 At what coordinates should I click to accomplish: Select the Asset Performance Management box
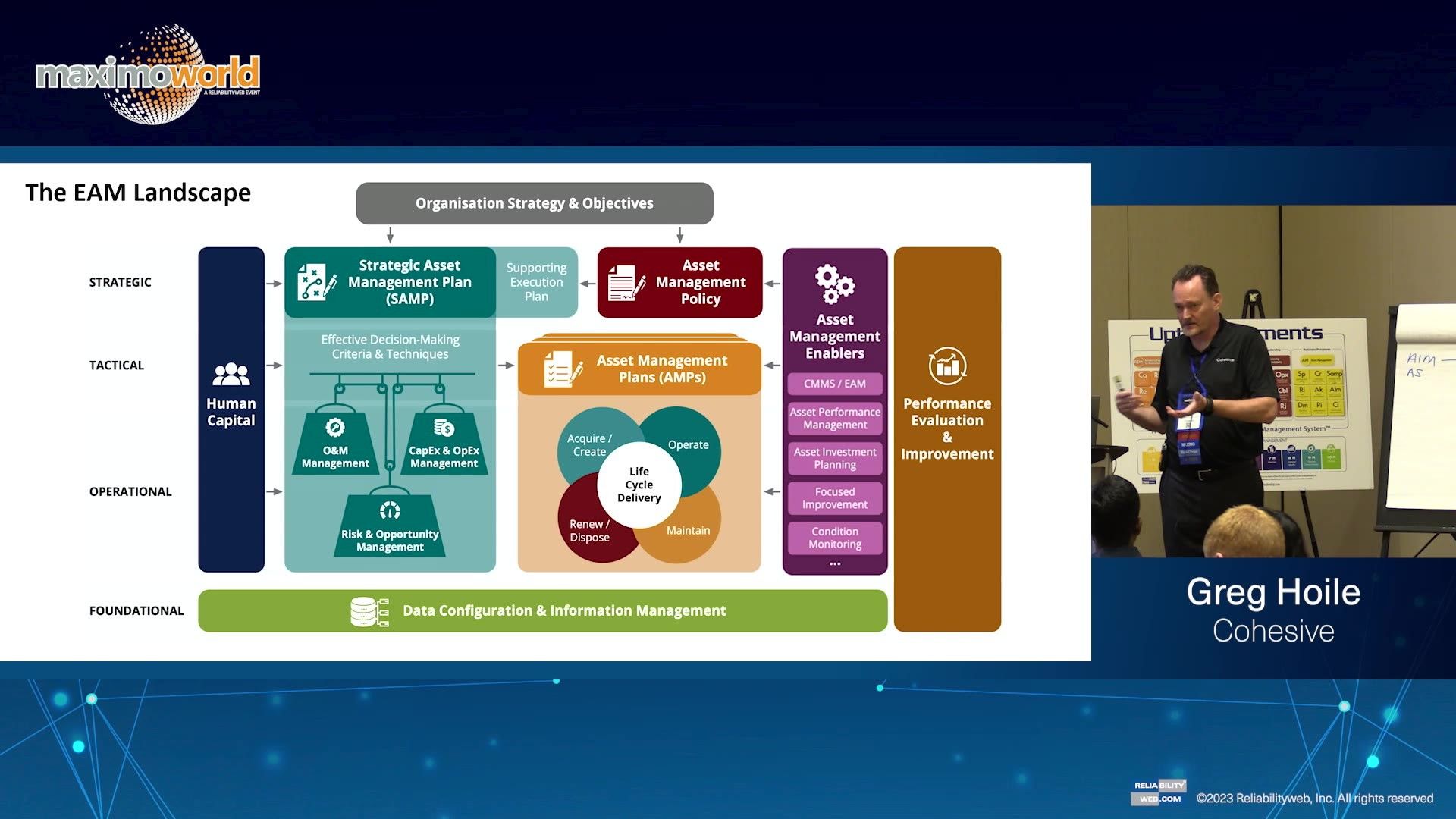click(834, 419)
